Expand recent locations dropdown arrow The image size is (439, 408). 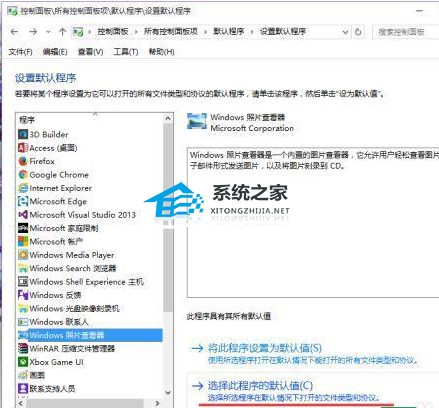pyautogui.click(x=48, y=32)
